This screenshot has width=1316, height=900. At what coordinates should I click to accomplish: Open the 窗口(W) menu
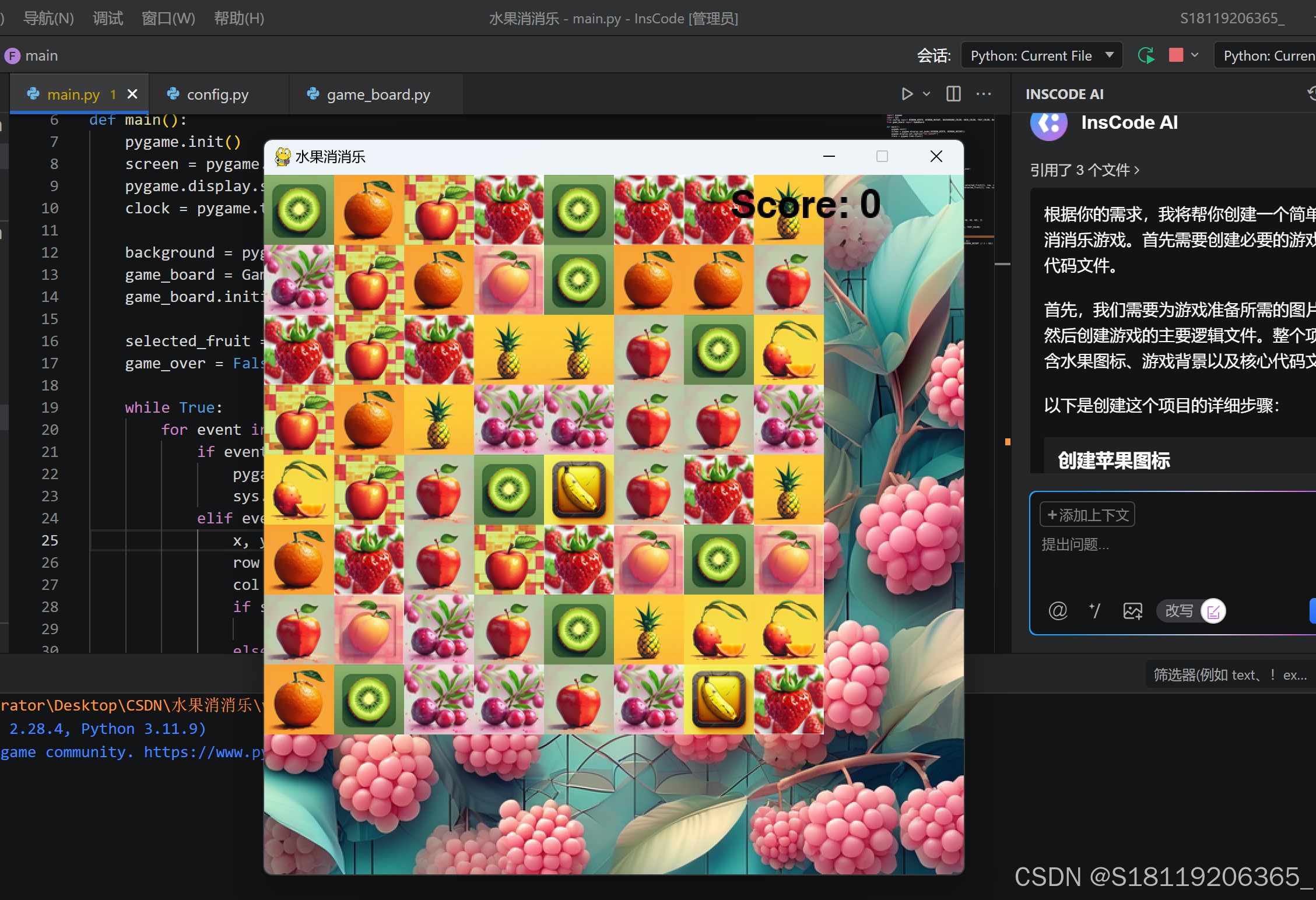168,18
